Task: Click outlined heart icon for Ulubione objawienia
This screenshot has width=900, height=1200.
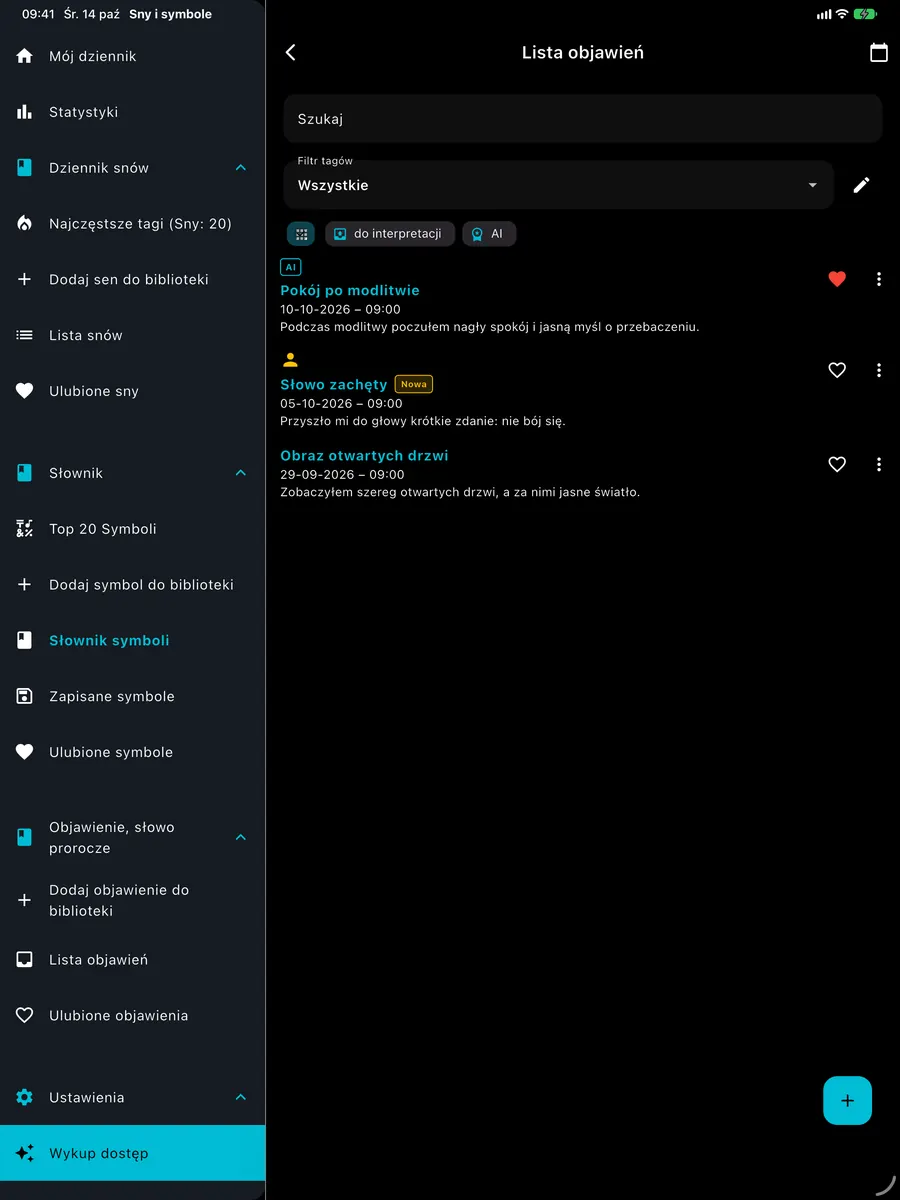Action: pos(25,1015)
